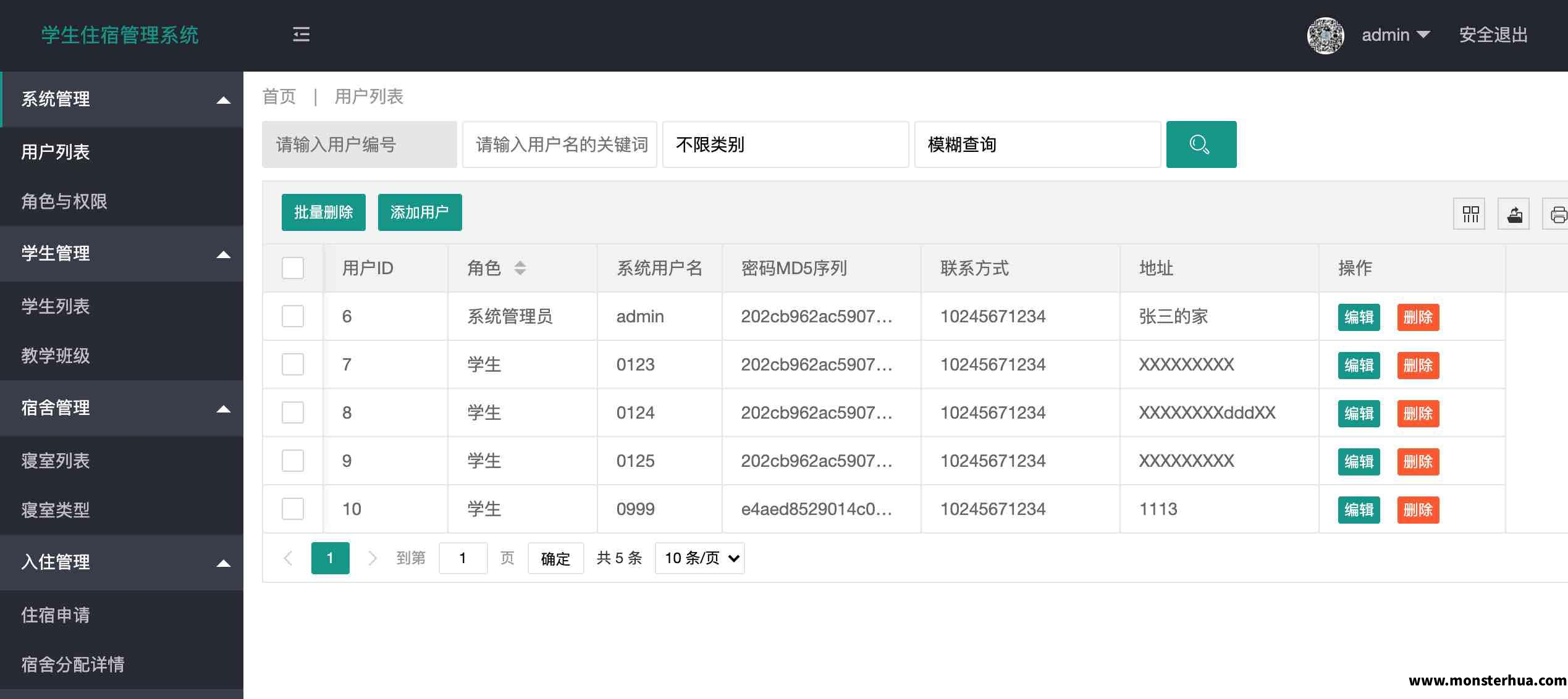Open 住宿申请 in the sidebar
This screenshot has height=699, width=1568.
[x=122, y=615]
